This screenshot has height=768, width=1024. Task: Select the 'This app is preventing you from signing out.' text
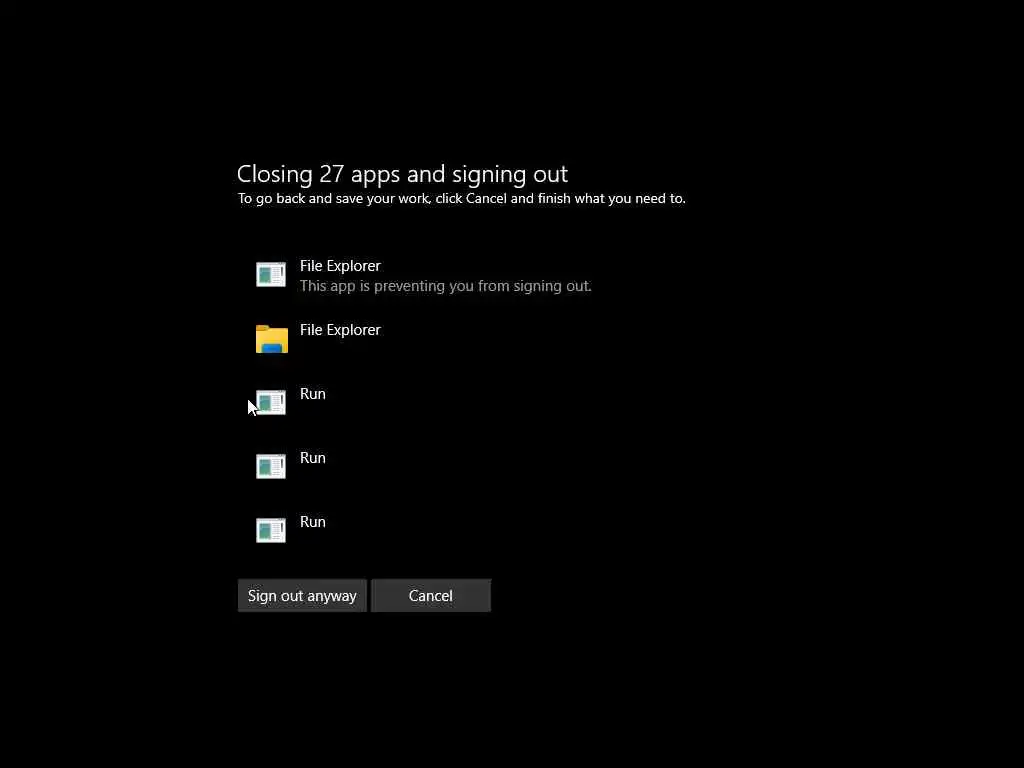(x=445, y=286)
